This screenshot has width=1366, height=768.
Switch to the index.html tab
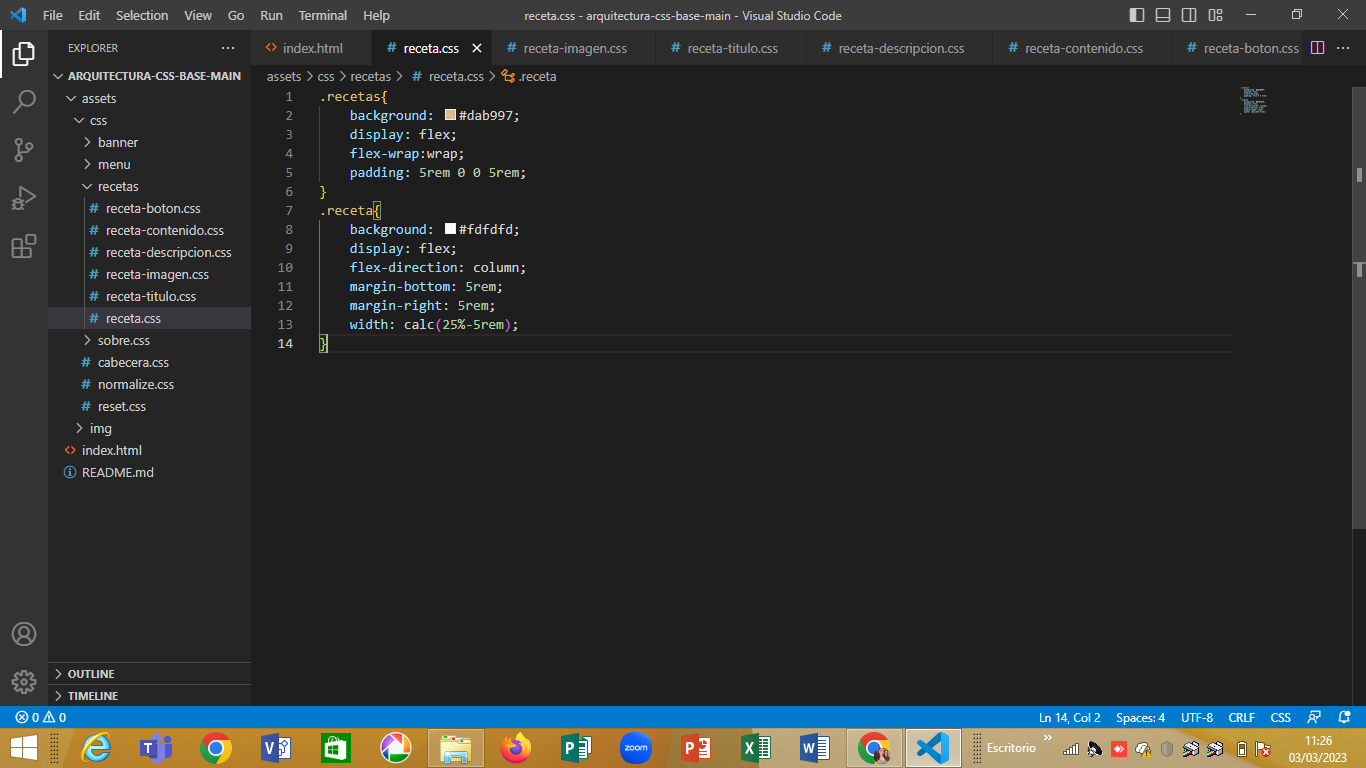pos(311,48)
